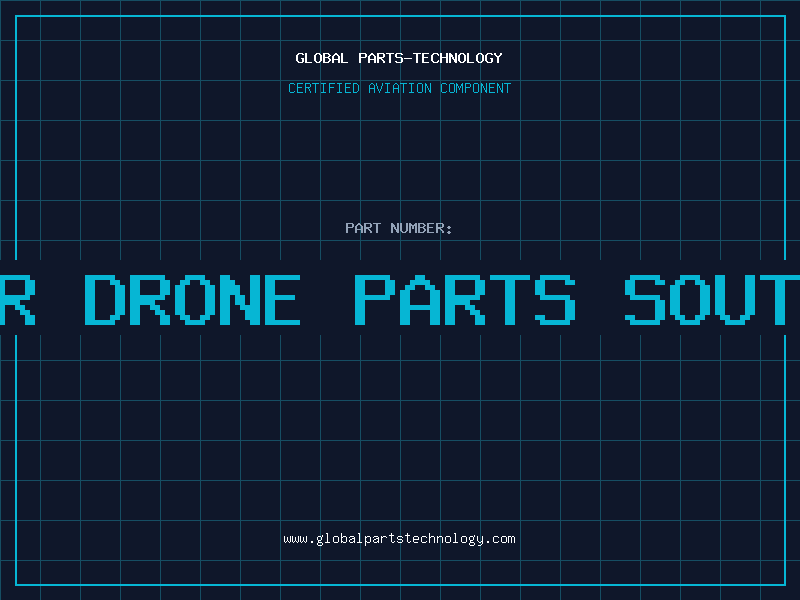Click the word COMPONENT in the subtitle
The height and width of the screenshot is (600, 800).
click(476, 88)
